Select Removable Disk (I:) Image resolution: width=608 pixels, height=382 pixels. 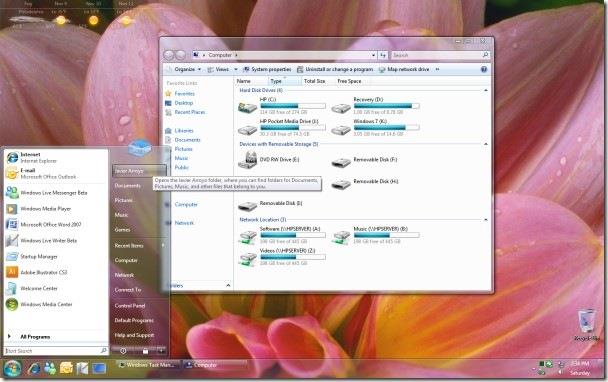(x=270, y=204)
